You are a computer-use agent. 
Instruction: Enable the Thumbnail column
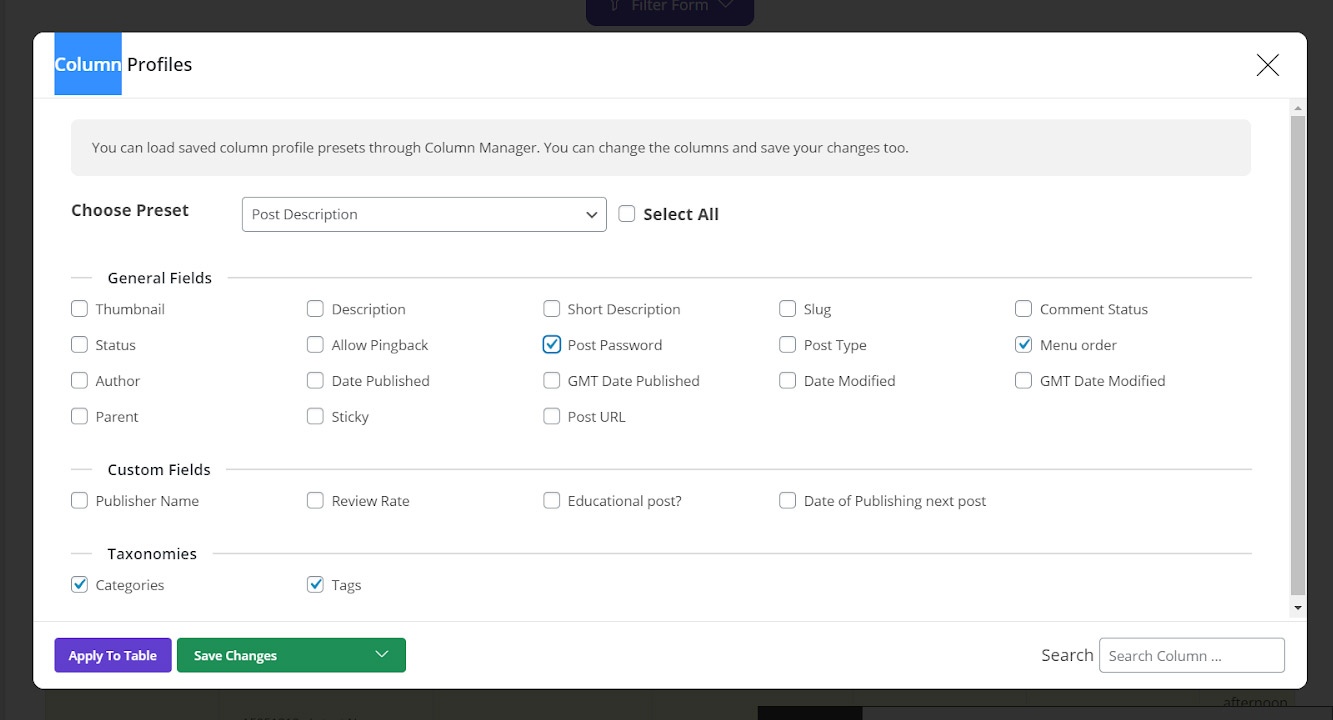(x=79, y=308)
